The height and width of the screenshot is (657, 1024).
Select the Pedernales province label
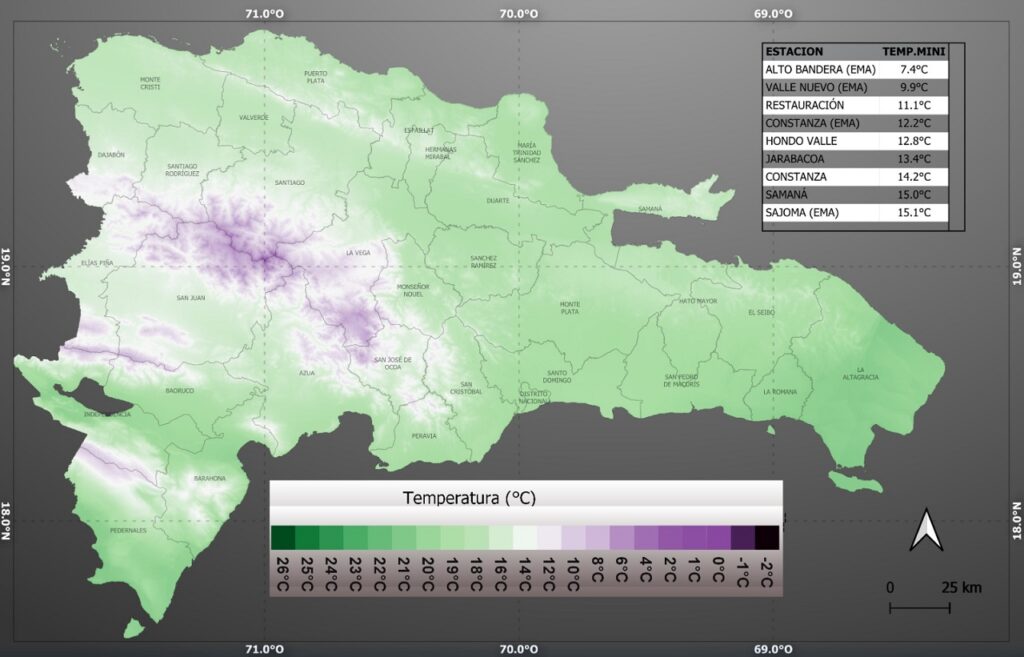click(129, 531)
